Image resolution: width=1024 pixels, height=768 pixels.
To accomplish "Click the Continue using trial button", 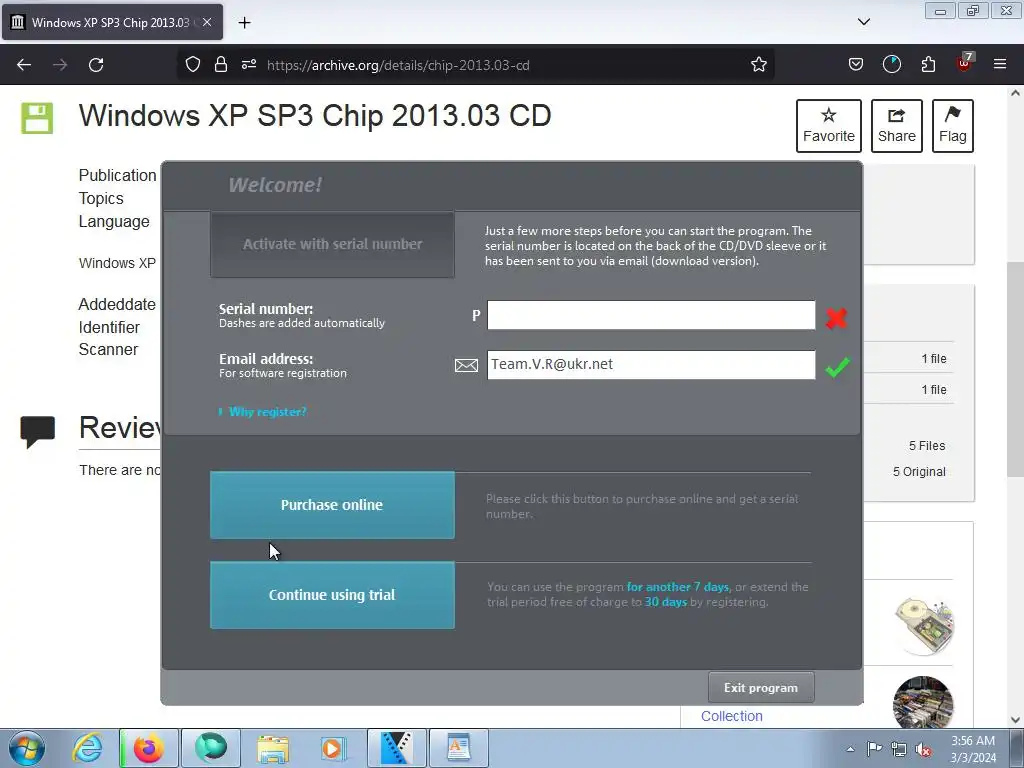I will 332,595.
